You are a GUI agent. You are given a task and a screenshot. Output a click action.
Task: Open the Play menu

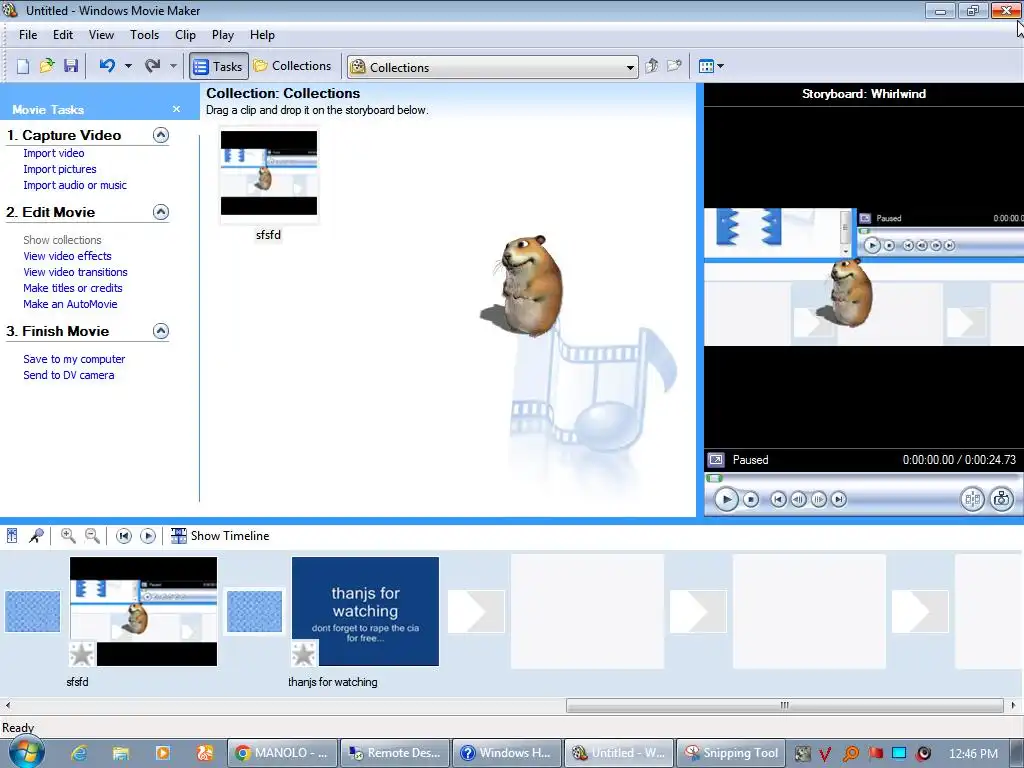click(223, 35)
